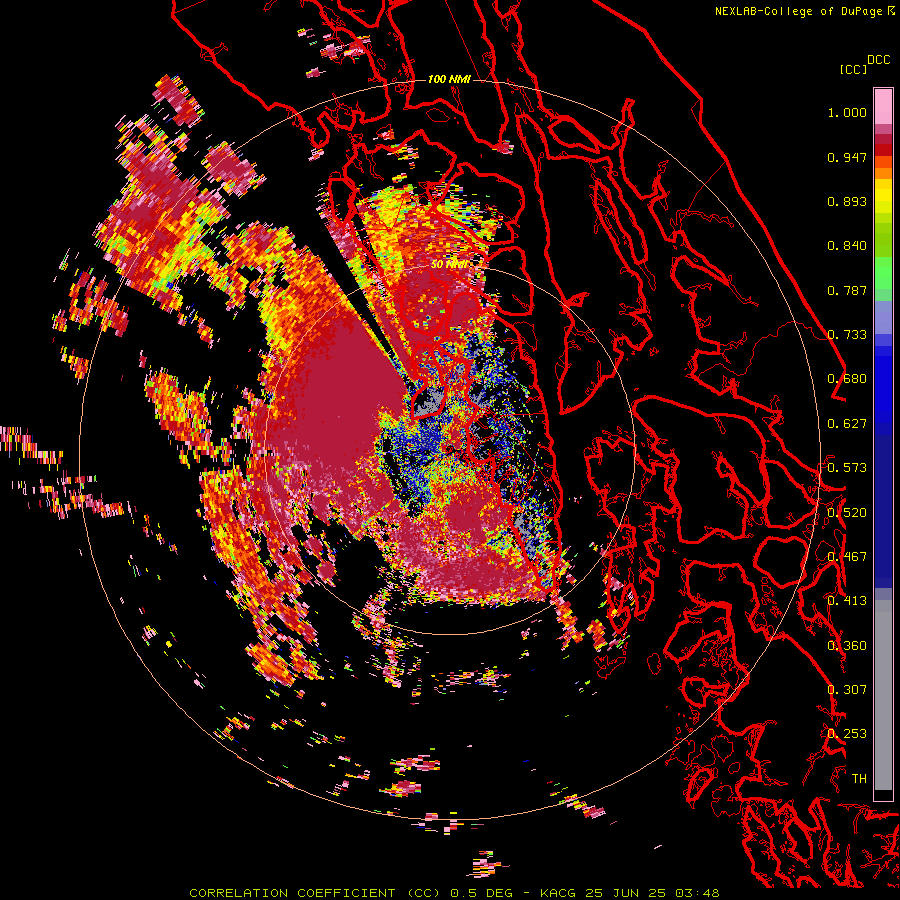Image resolution: width=900 pixels, height=900 pixels.
Task: Click the 03:48 timestamp
Action: click(697, 893)
